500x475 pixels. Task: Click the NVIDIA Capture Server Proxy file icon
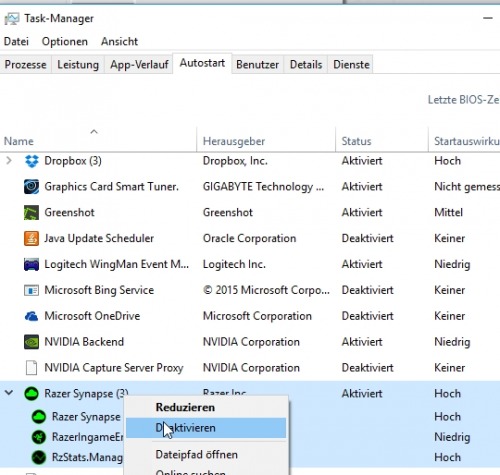pyautogui.click(x=31, y=368)
